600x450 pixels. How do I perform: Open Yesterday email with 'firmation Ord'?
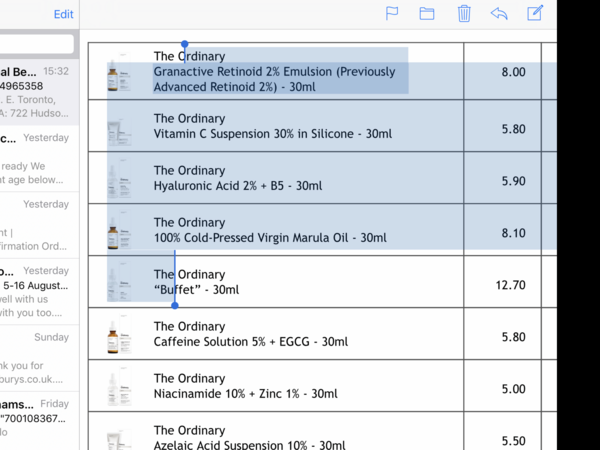[39, 225]
